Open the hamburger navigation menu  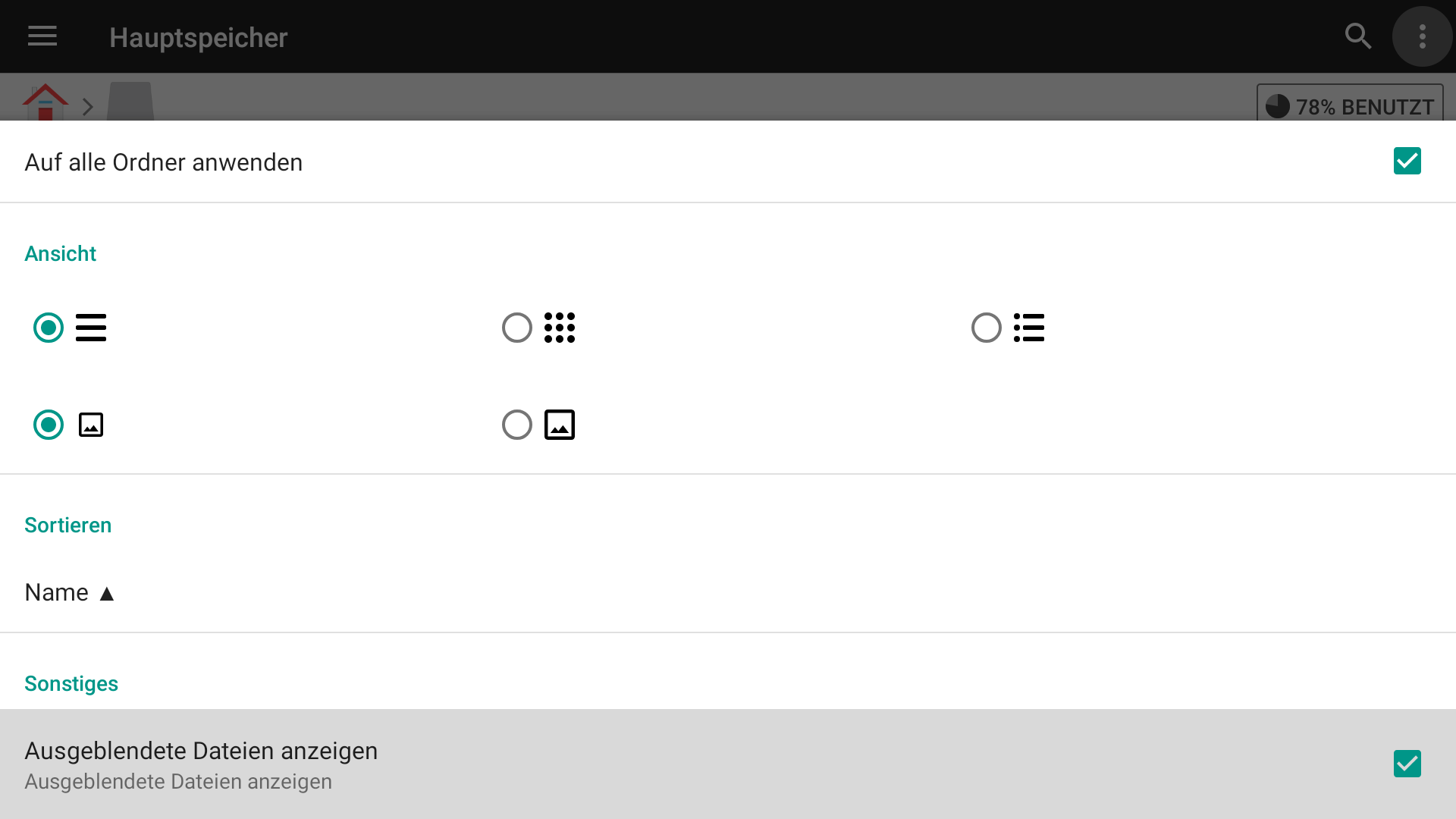tap(42, 36)
